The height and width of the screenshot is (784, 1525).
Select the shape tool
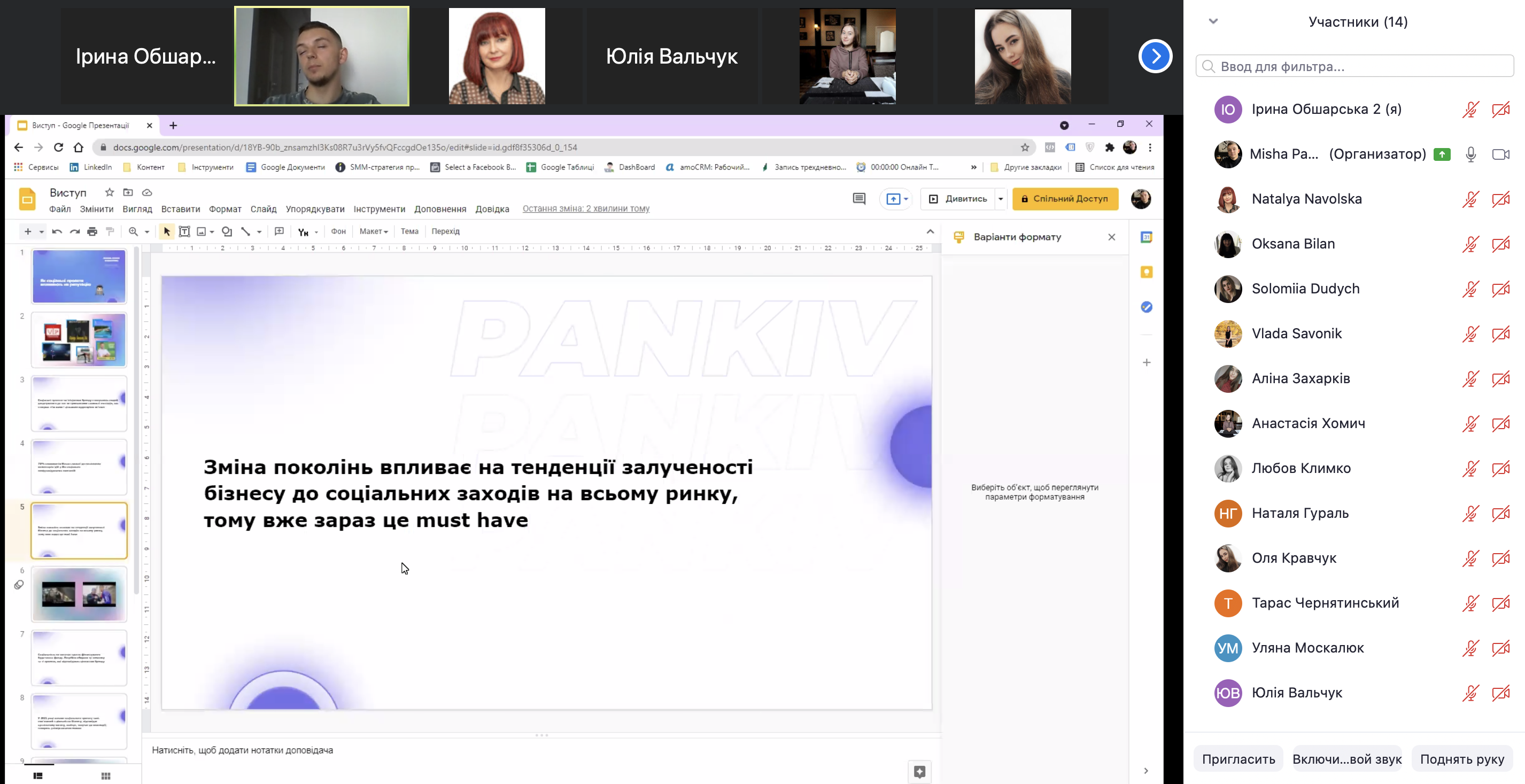point(227,231)
